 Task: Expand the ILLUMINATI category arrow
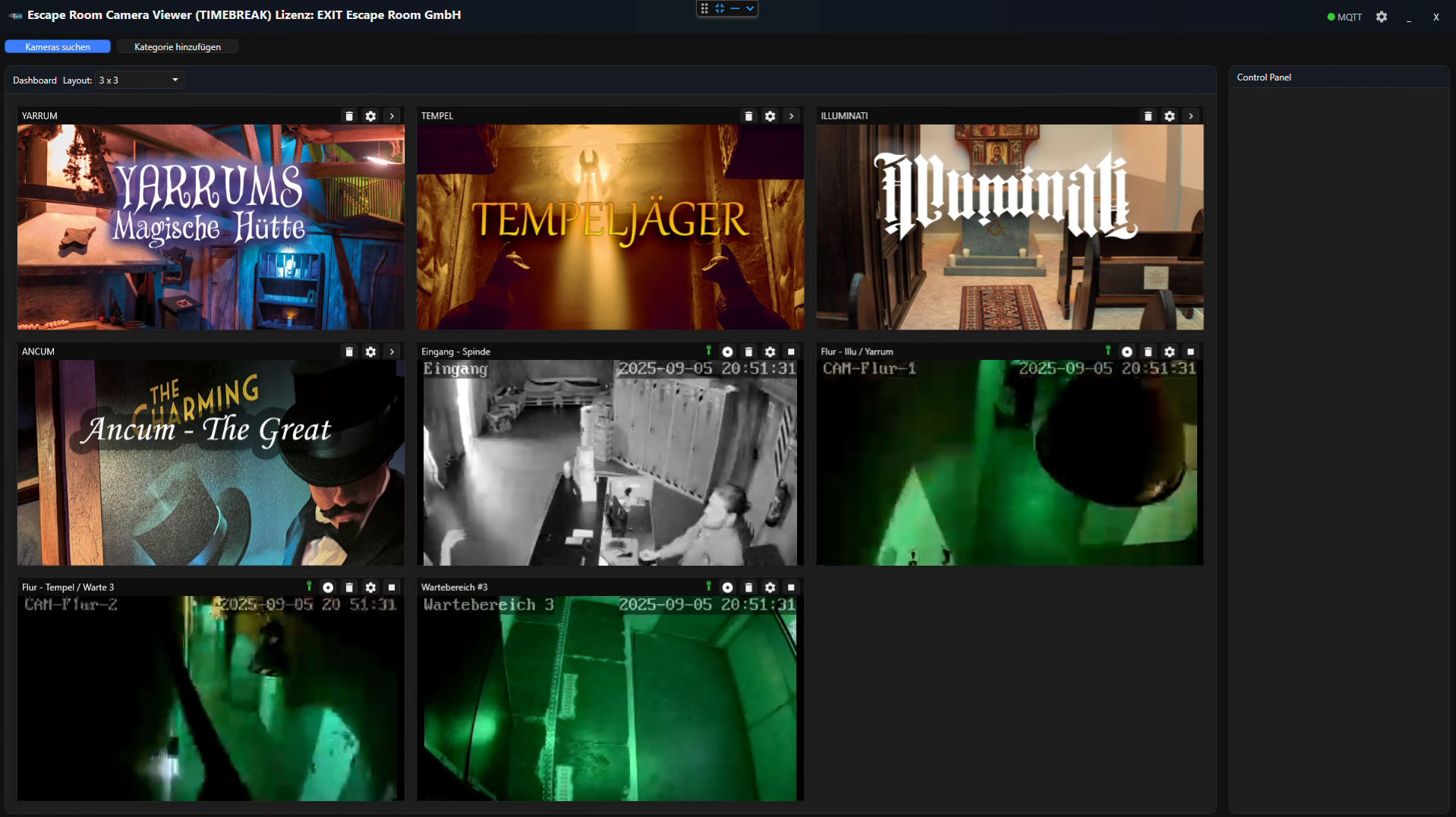click(1190, 116)
